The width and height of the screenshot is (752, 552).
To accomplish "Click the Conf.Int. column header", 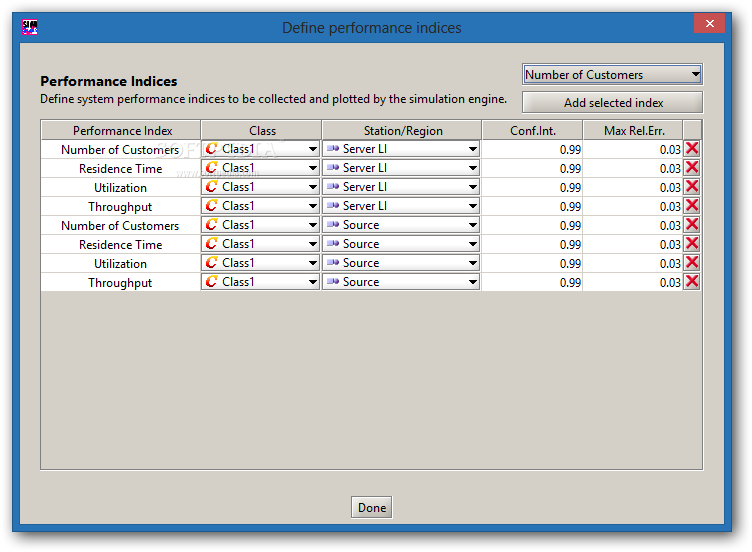I will (x=532, y=130).
